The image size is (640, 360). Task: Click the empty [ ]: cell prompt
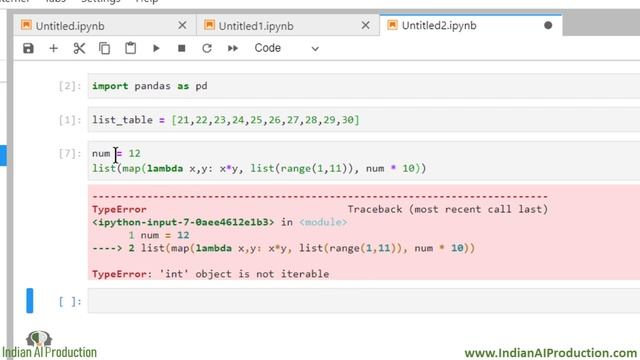tap(70, 301)
